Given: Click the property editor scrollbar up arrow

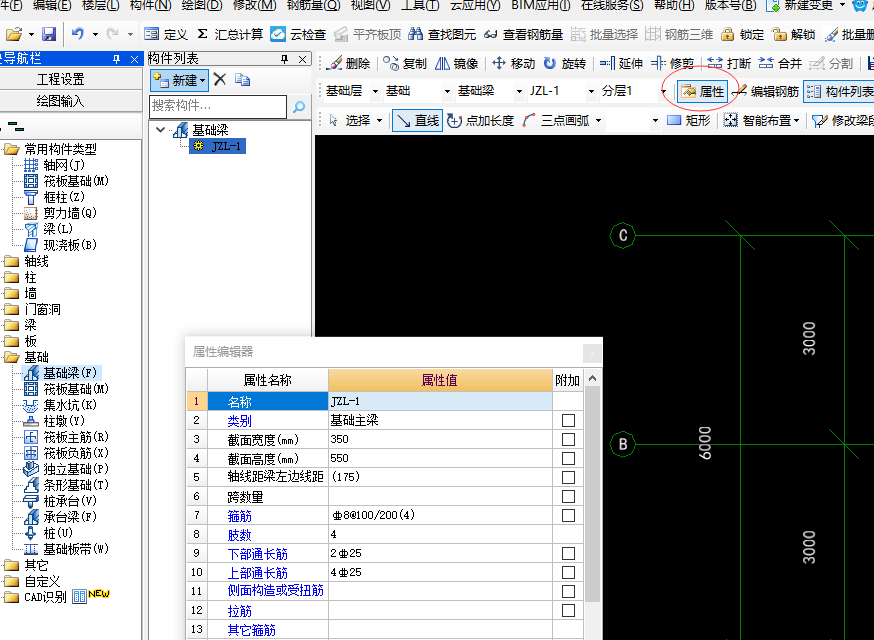Looking at the screenshot, I should [592, 379].
